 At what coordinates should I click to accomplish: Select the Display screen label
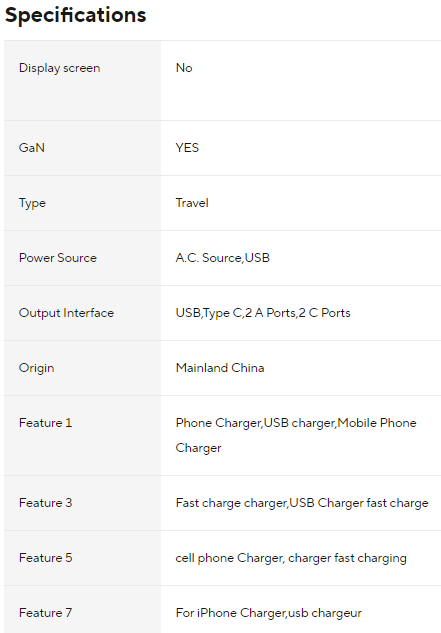59,68
